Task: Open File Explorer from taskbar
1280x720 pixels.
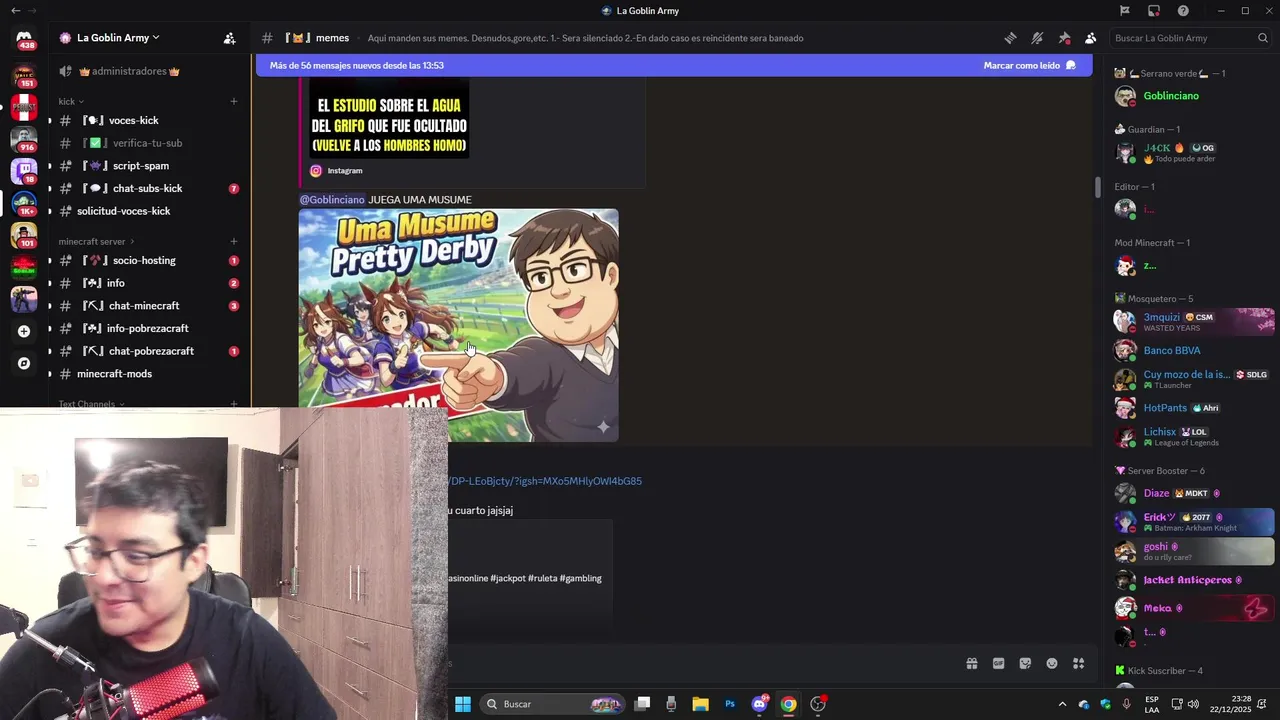Action: 700,704
